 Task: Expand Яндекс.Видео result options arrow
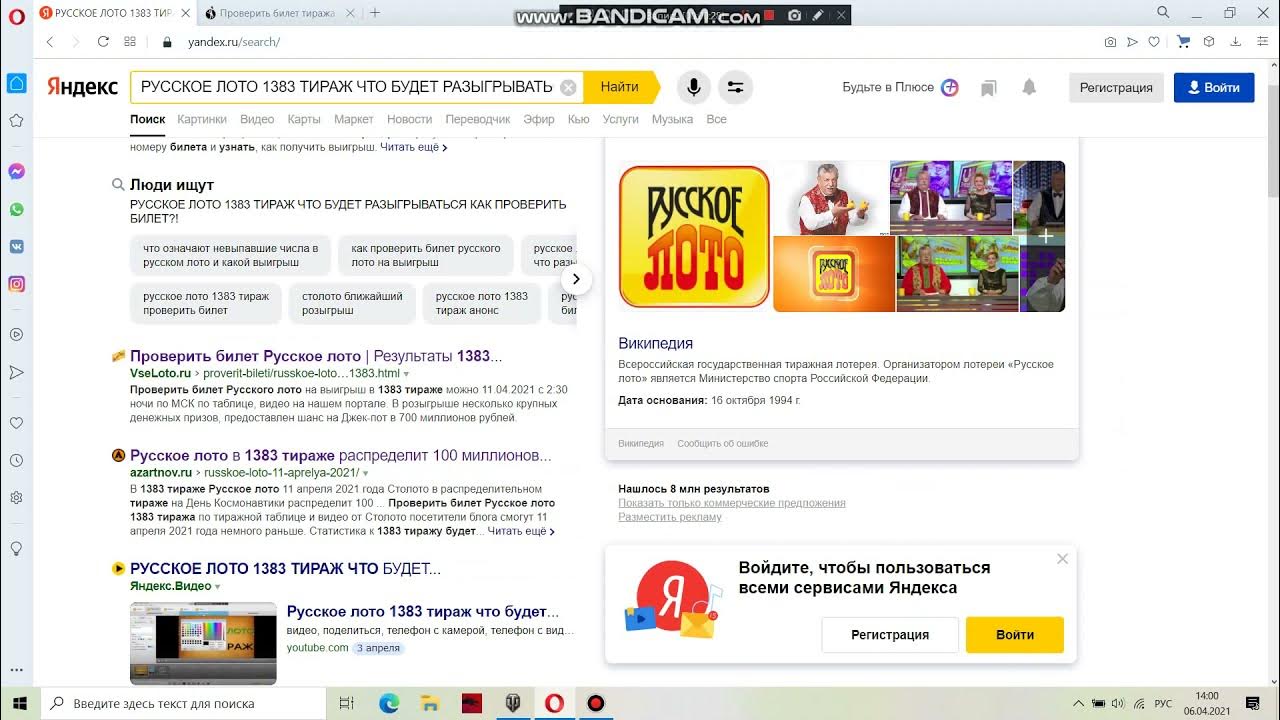(x=218, y=586)
